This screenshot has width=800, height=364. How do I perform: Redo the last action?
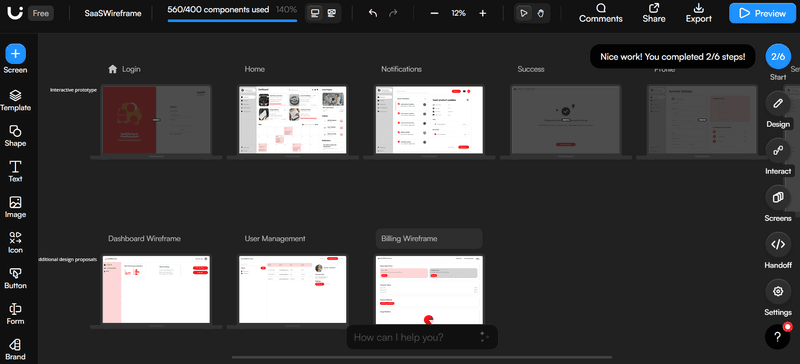[393, 13]
